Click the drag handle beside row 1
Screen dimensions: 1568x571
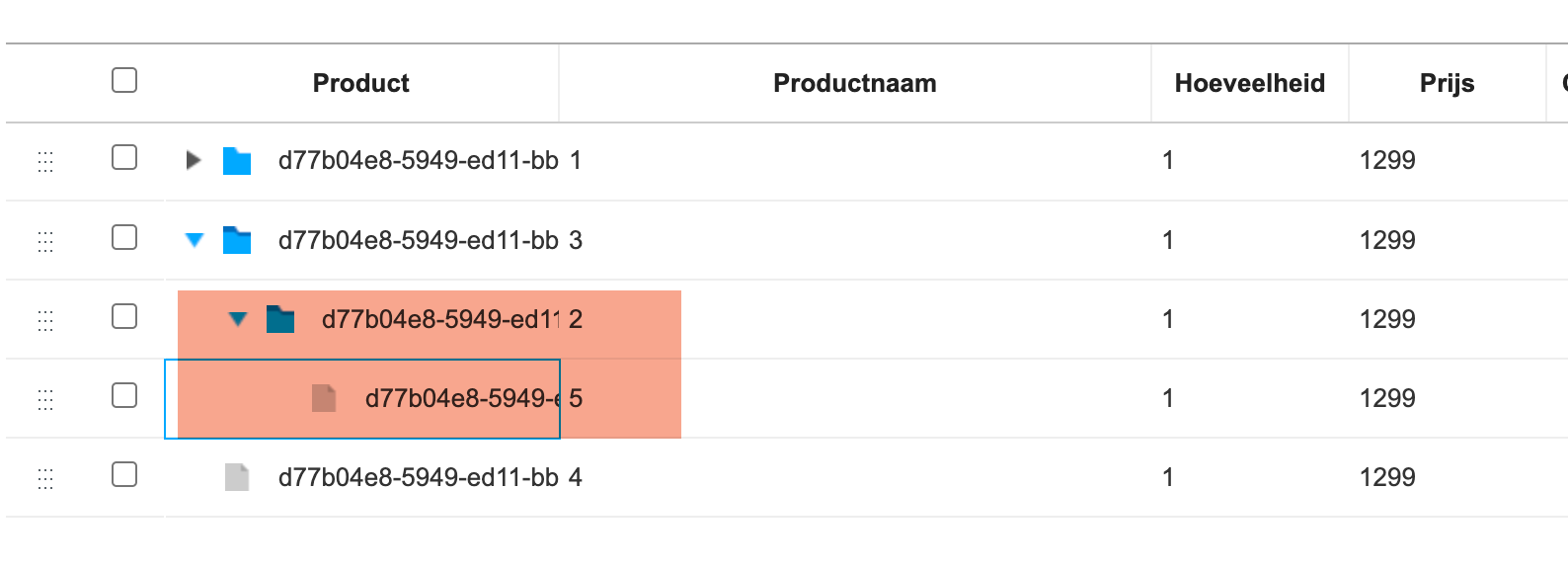coord(44,160)
